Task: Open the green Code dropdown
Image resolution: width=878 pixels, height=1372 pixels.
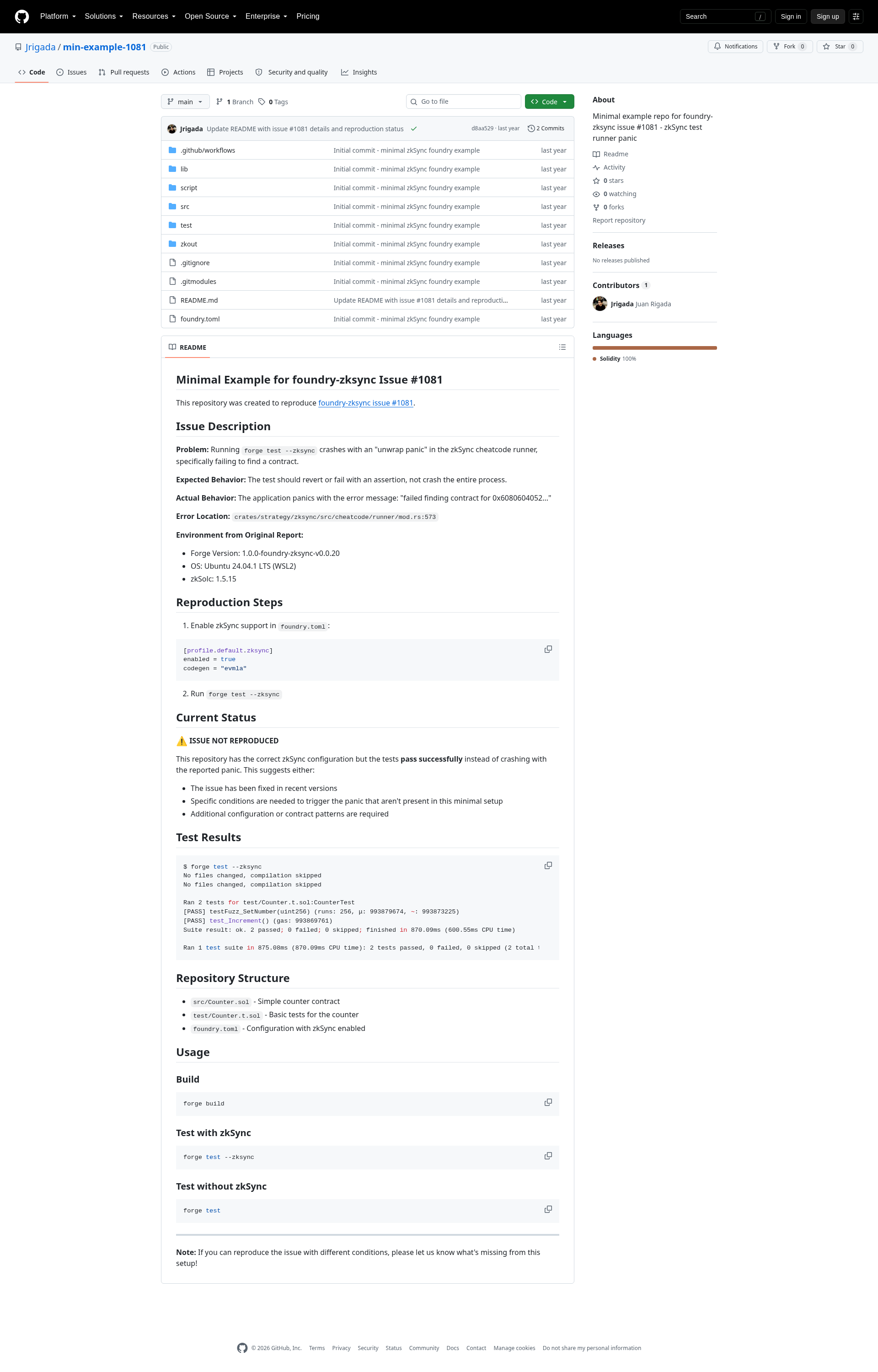Action: [x=549, y=101]
